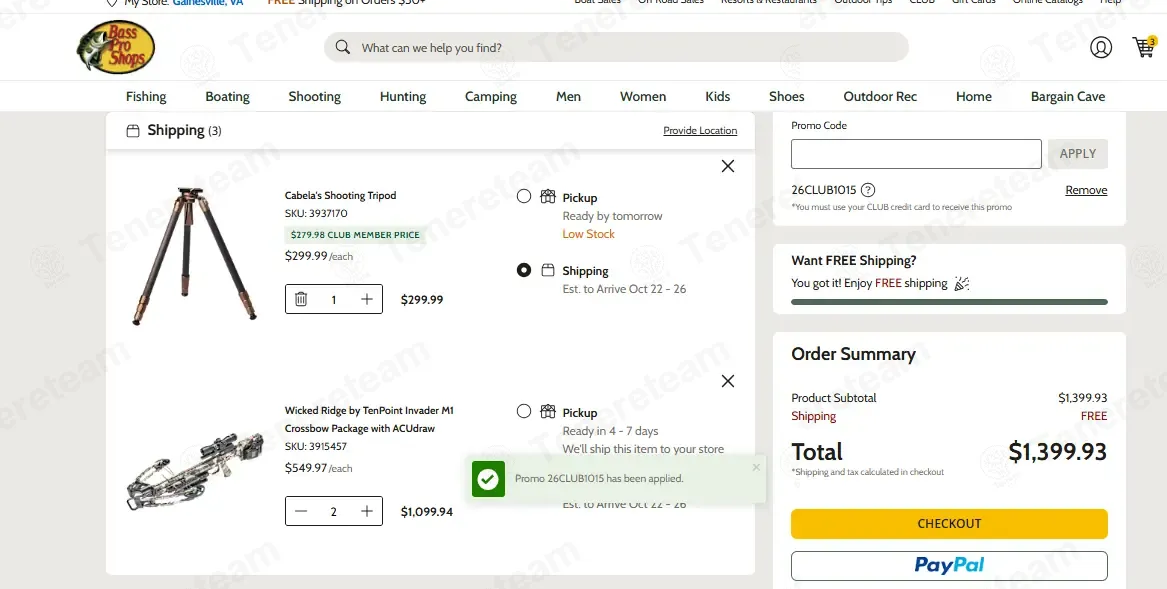Open the Bargain Cave menu
1167x589 pixels.
click(x=1068, y=97)
